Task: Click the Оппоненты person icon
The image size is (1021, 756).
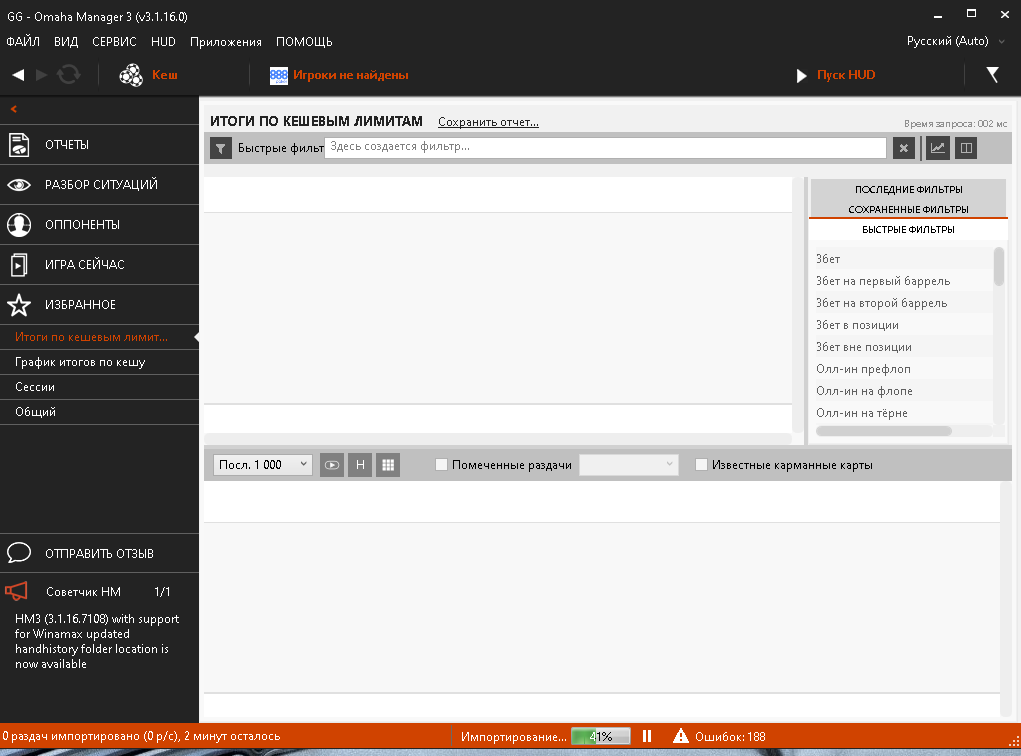Action: click(19, 225)
